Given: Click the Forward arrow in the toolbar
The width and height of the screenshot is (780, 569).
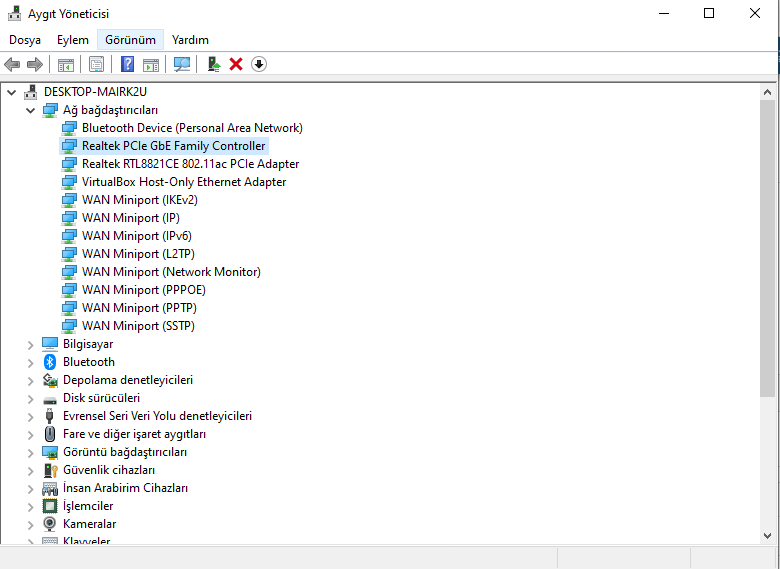Looking at the screenshot, I should coord(35,64).
